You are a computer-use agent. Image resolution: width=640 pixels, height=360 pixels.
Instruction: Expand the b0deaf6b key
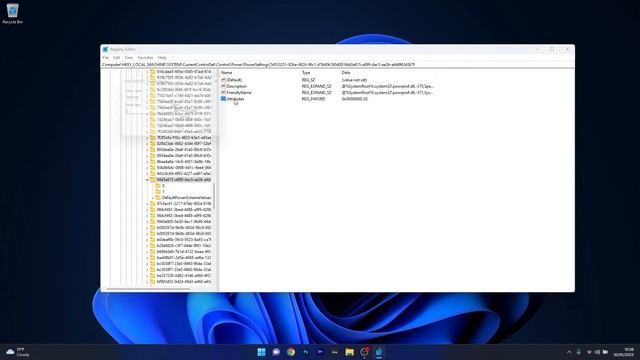pyautogui.click(x=147, y=240)
